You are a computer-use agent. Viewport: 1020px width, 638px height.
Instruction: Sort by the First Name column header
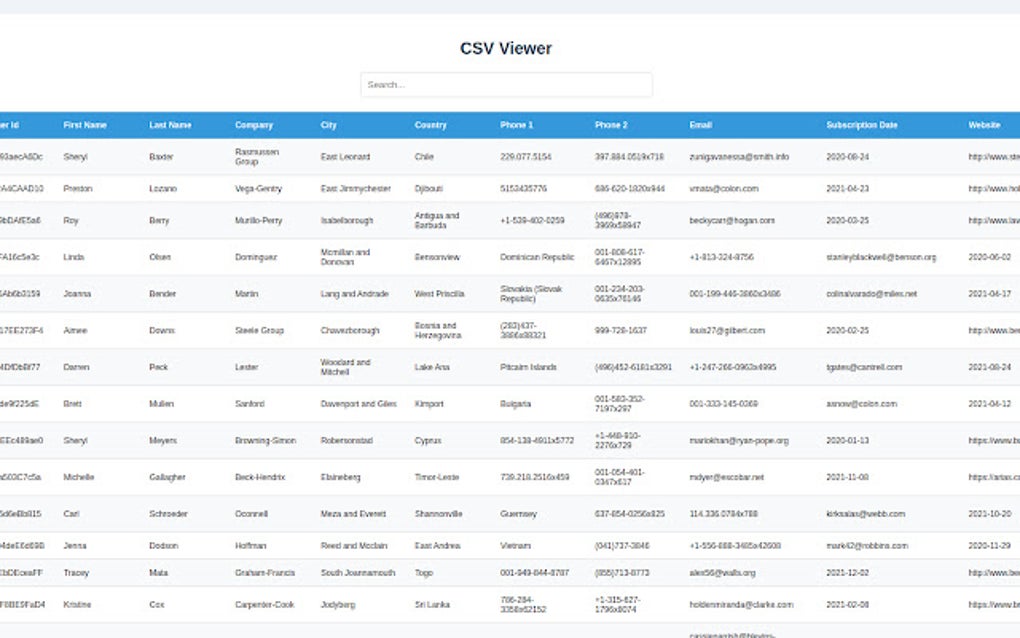coord(87,125)
